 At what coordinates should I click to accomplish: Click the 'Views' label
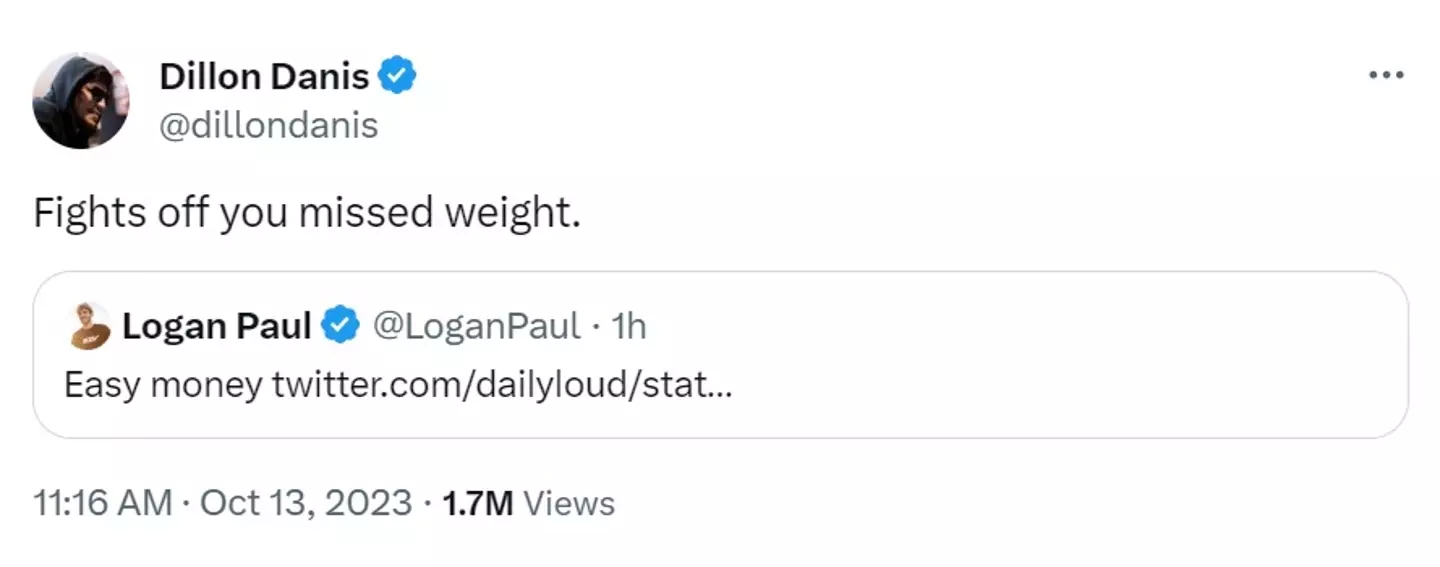[x=569, y=503]
